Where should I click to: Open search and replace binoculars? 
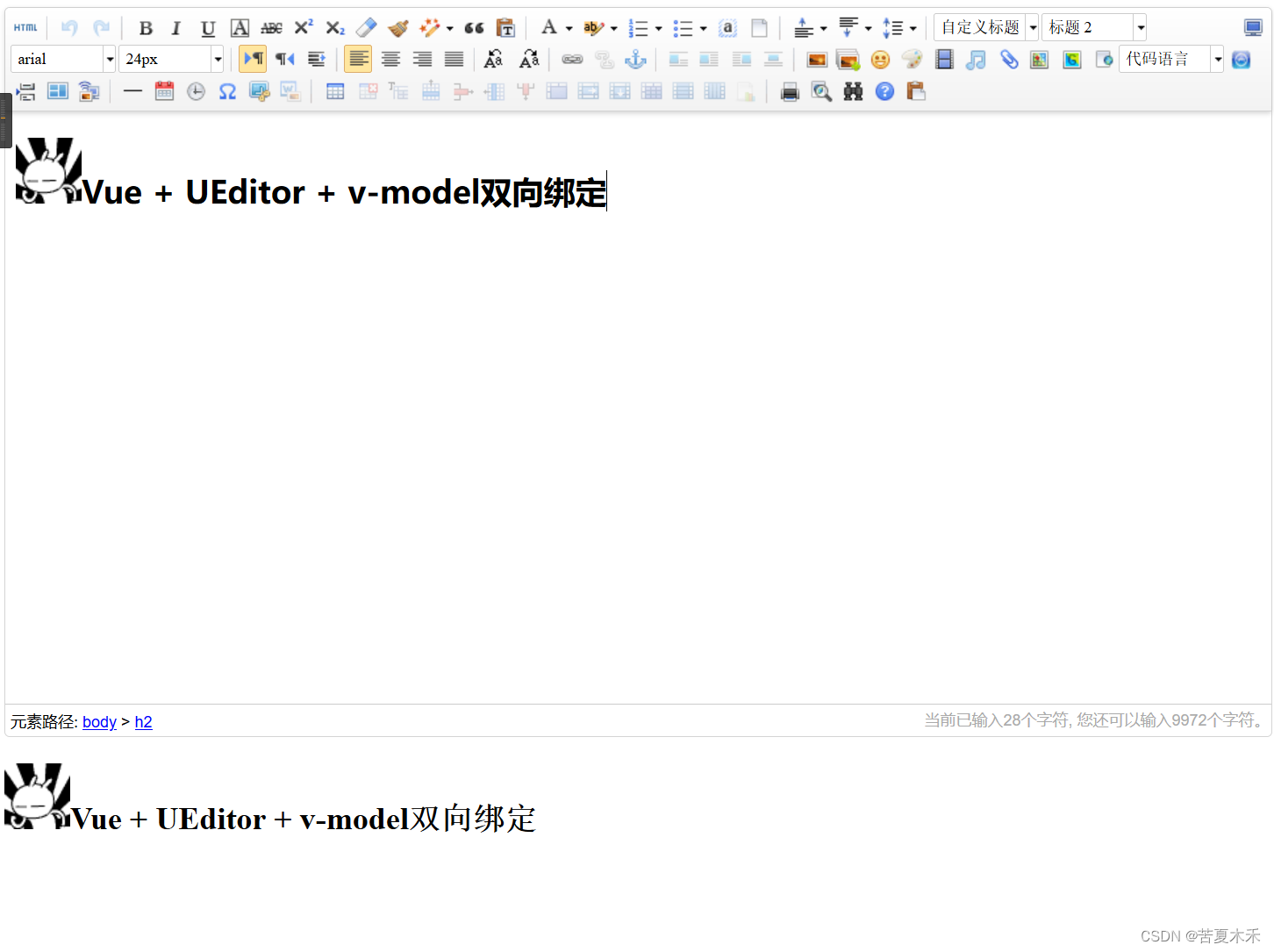pyautogui.click(x=853, y=91)
